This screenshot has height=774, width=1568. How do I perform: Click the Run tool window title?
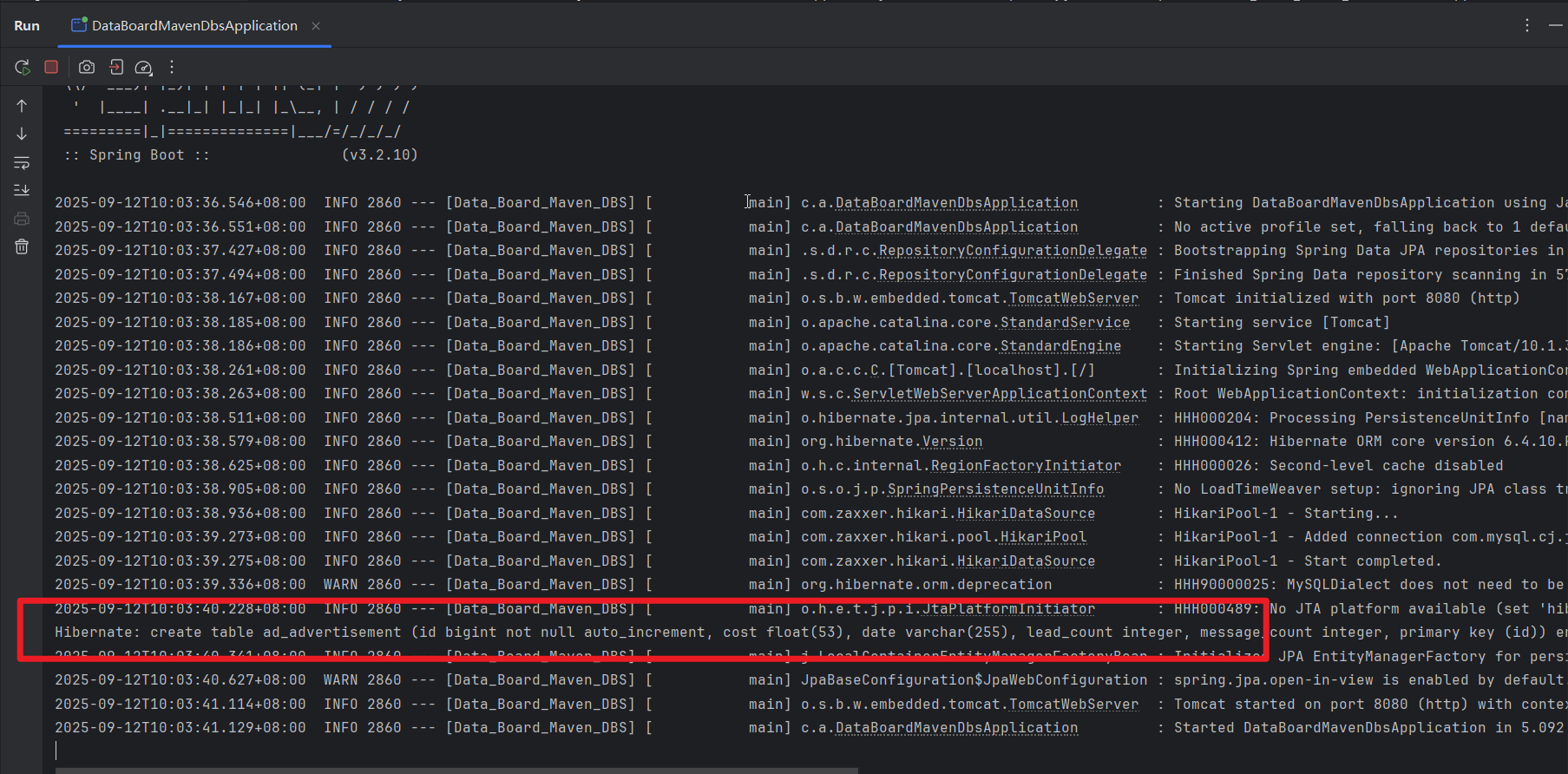[27, 26]
